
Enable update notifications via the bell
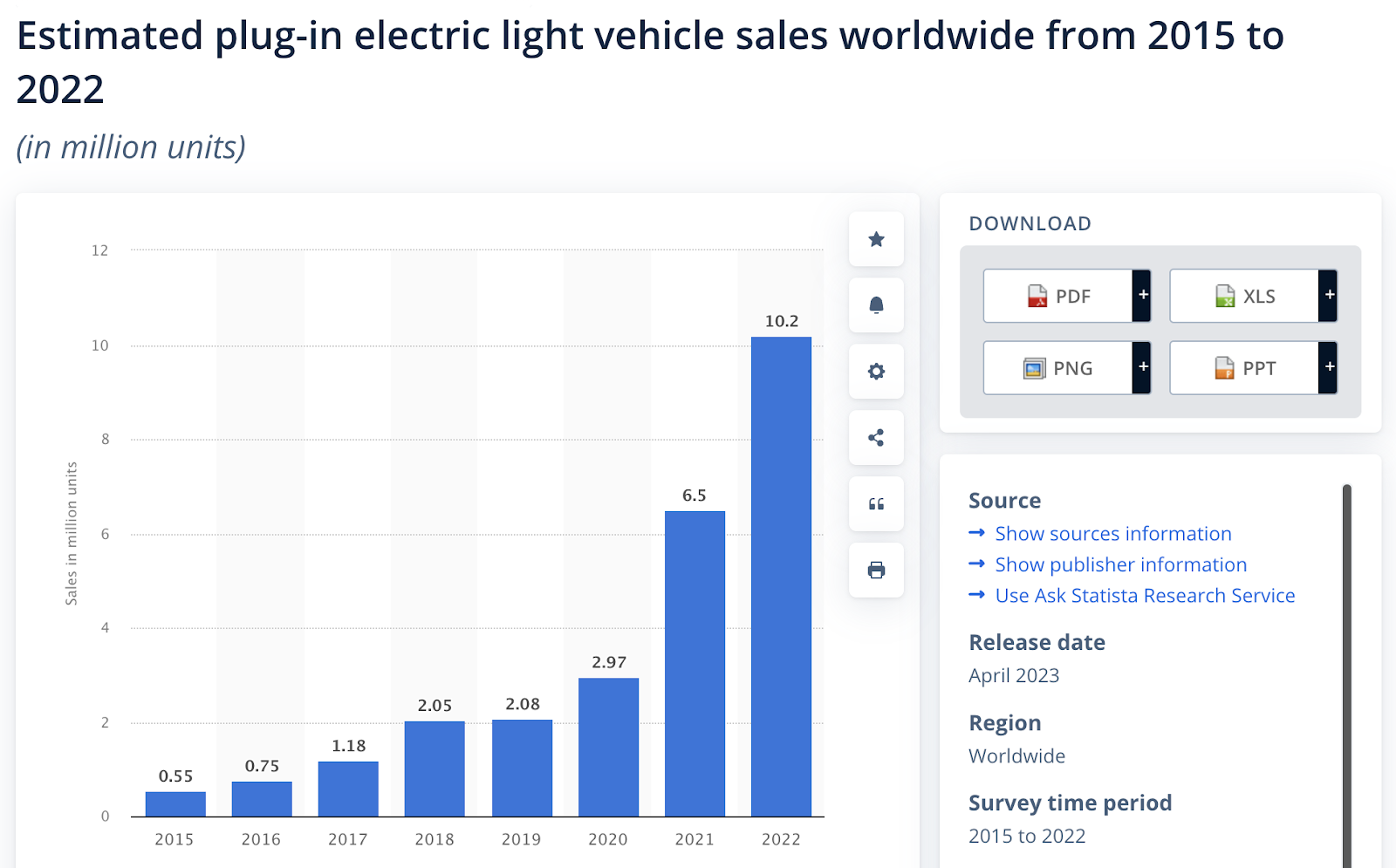(876, 305)
